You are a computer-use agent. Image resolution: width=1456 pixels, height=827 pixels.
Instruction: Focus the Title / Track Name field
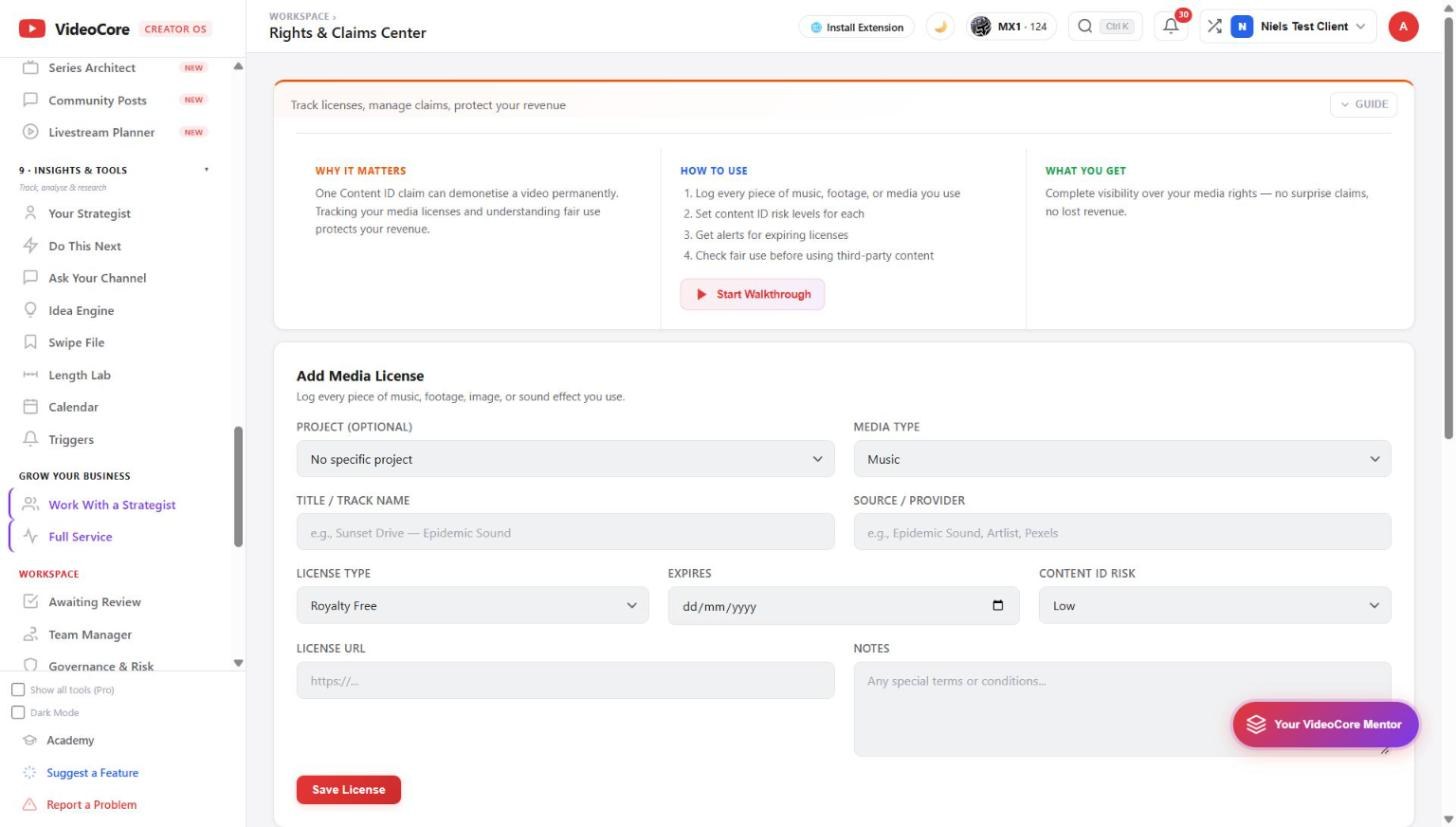click(565, 532)
